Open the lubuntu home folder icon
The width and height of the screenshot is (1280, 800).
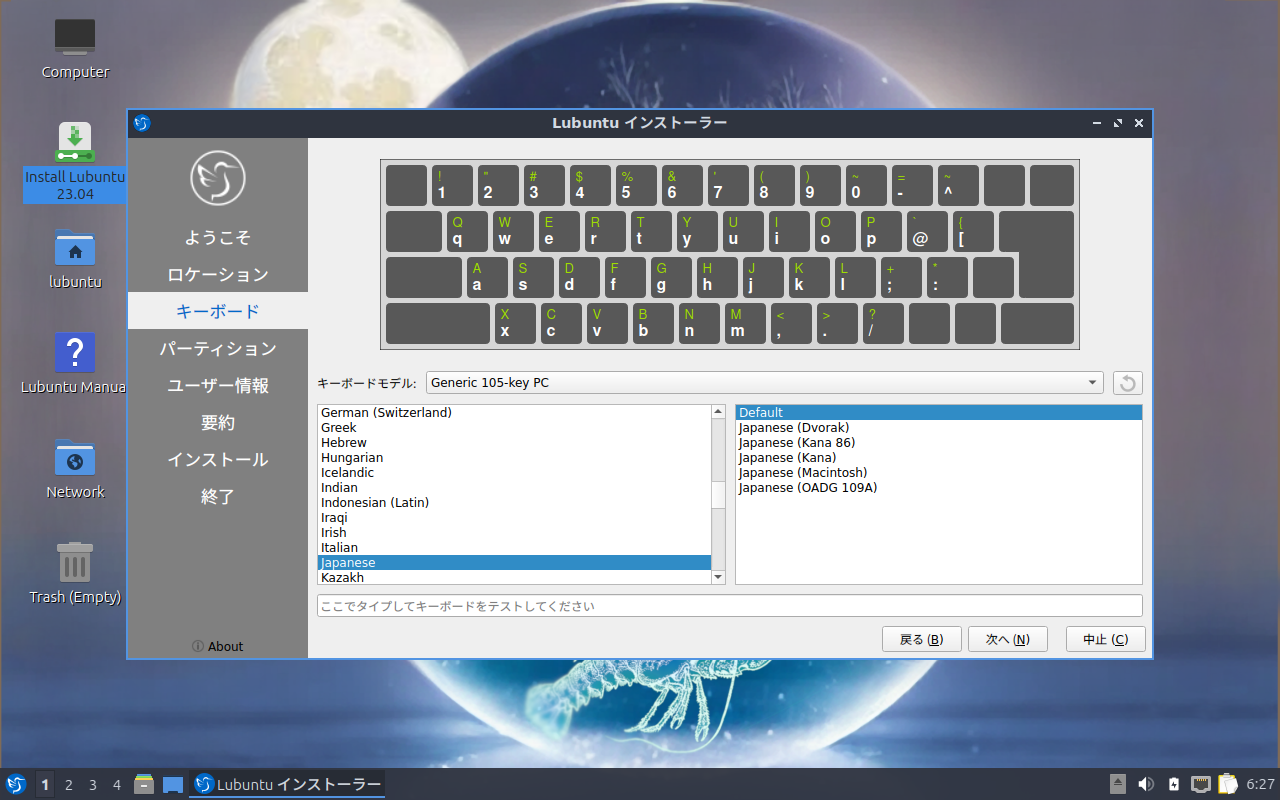[75, 259]
